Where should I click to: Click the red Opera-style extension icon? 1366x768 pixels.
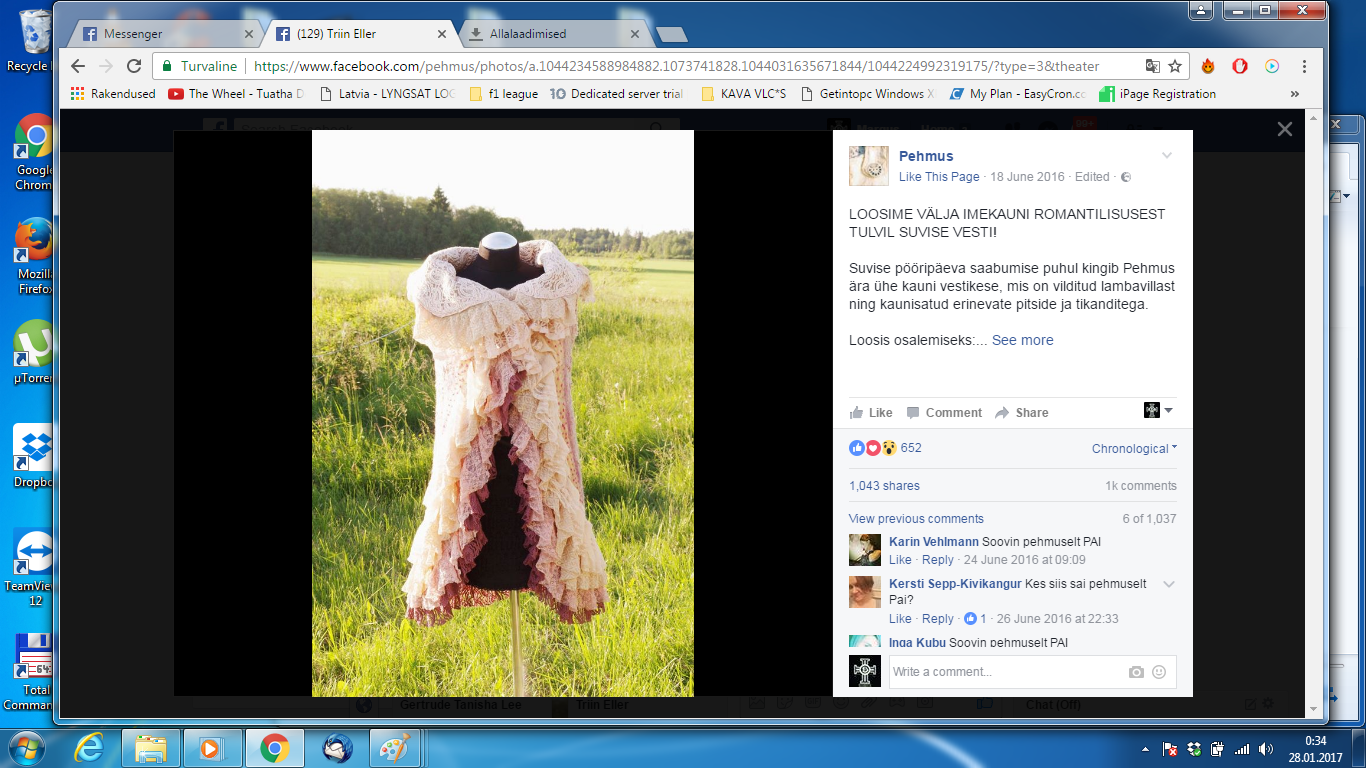(x=1240, y=66)
